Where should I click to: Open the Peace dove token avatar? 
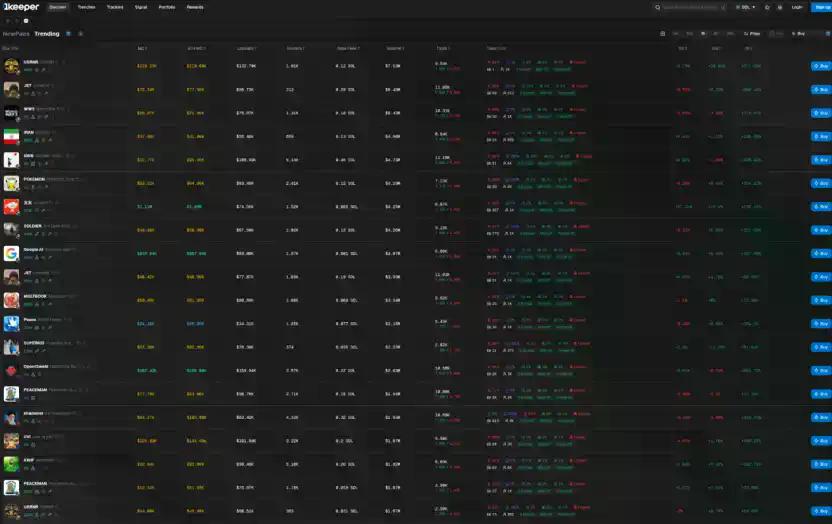coord(11,324)
